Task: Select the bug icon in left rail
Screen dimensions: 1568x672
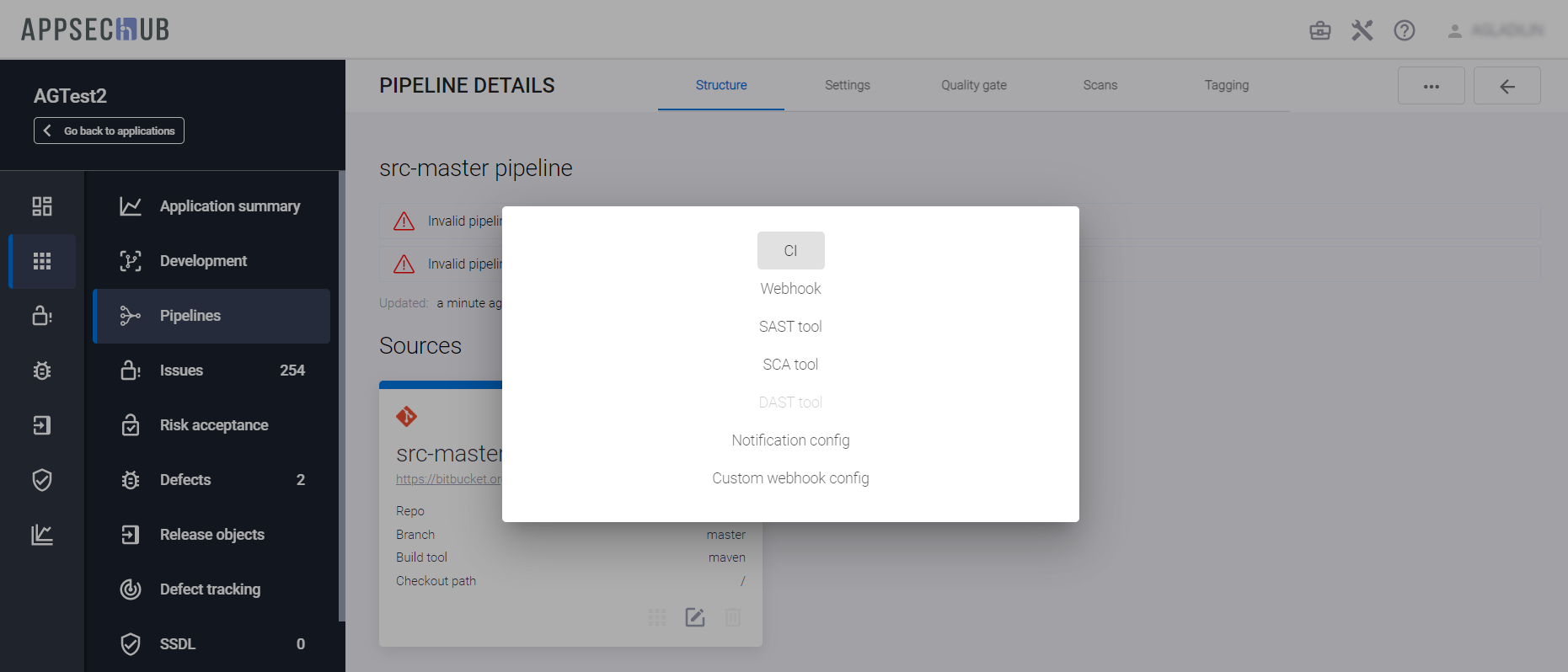Action: pos(42,371)
